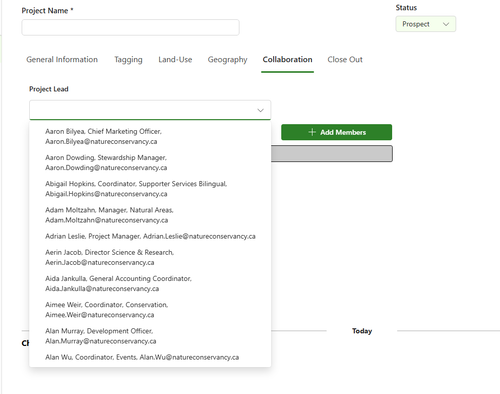The image size is (500, 394).
Task: Click the Today timeline label
Action: 362,331
